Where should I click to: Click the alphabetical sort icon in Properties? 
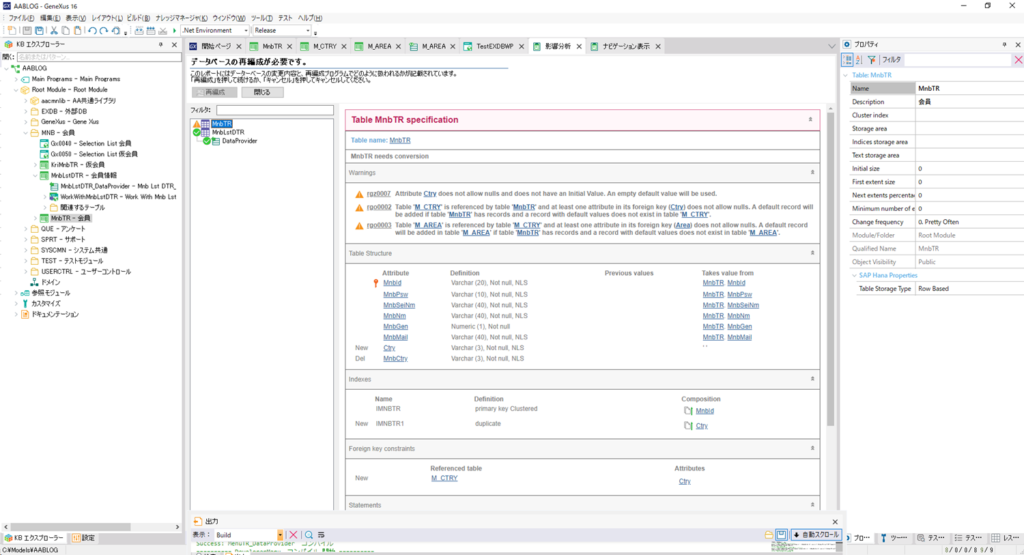[x=859, y=59]
